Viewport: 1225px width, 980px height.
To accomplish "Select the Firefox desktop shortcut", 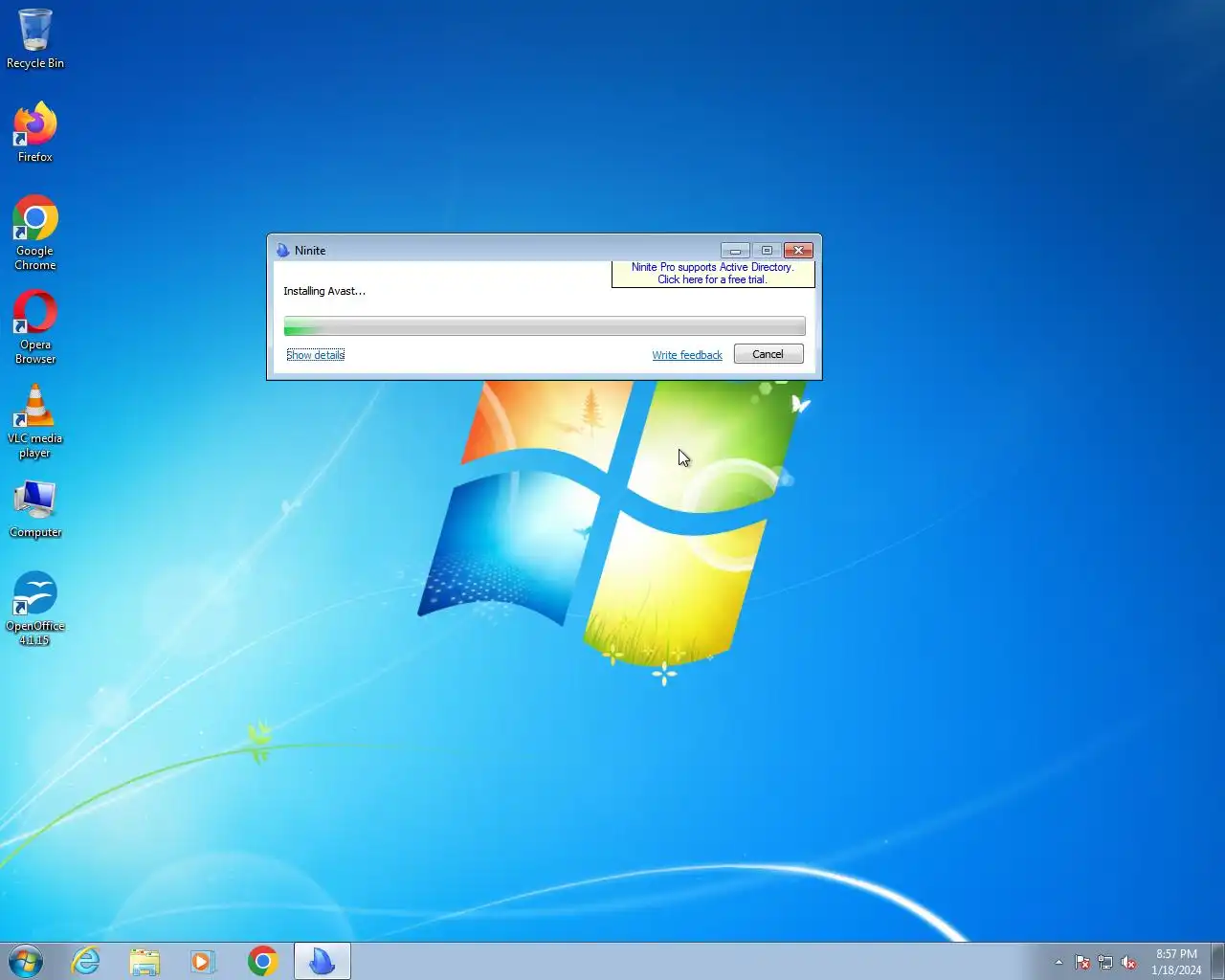I will click(x=35, y=132).
